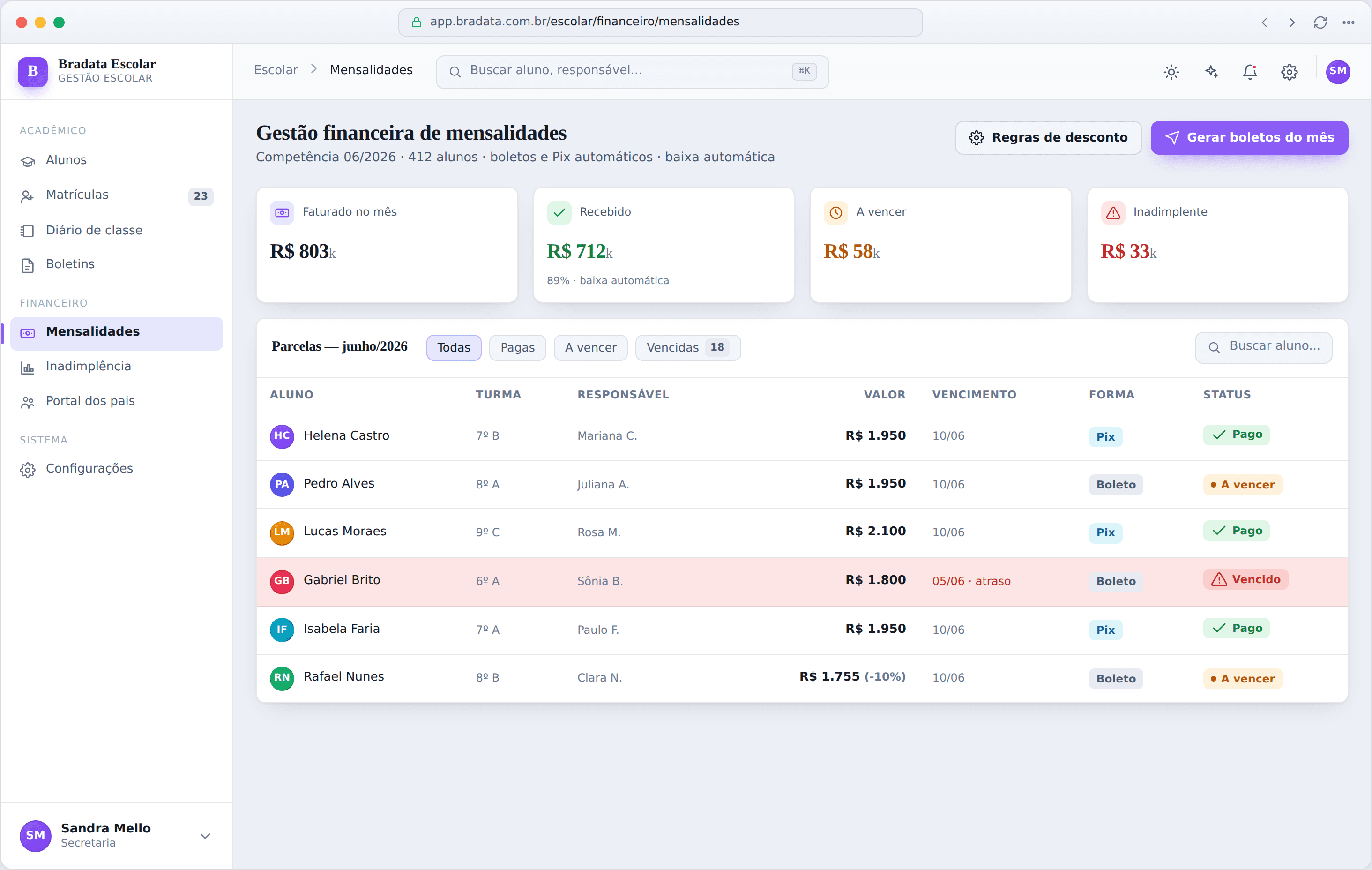Open the notifications bell
Screen dimensions: 1372x870
coord(1250,72)
